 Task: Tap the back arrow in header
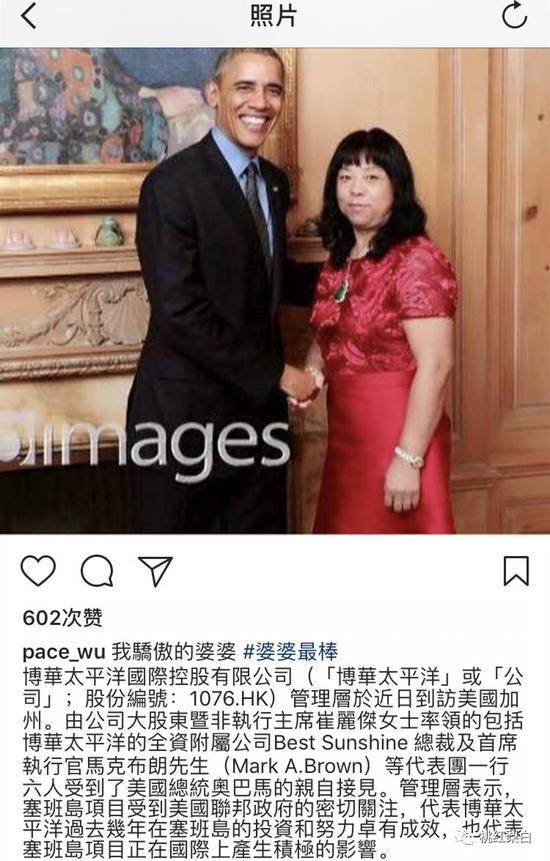(x=29, y=16)
